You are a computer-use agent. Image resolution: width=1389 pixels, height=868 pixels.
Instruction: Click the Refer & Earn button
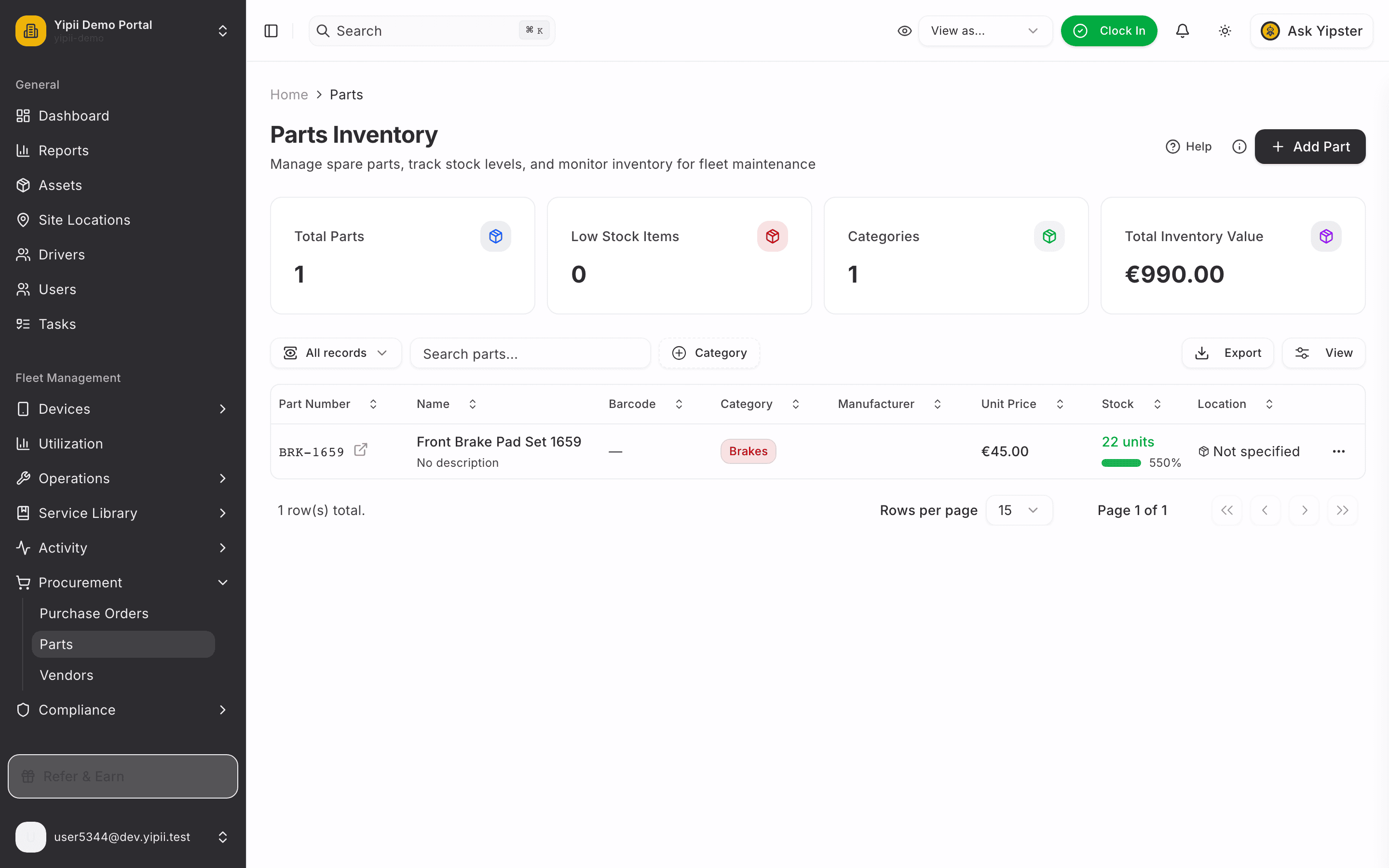(x=123, y=776)
